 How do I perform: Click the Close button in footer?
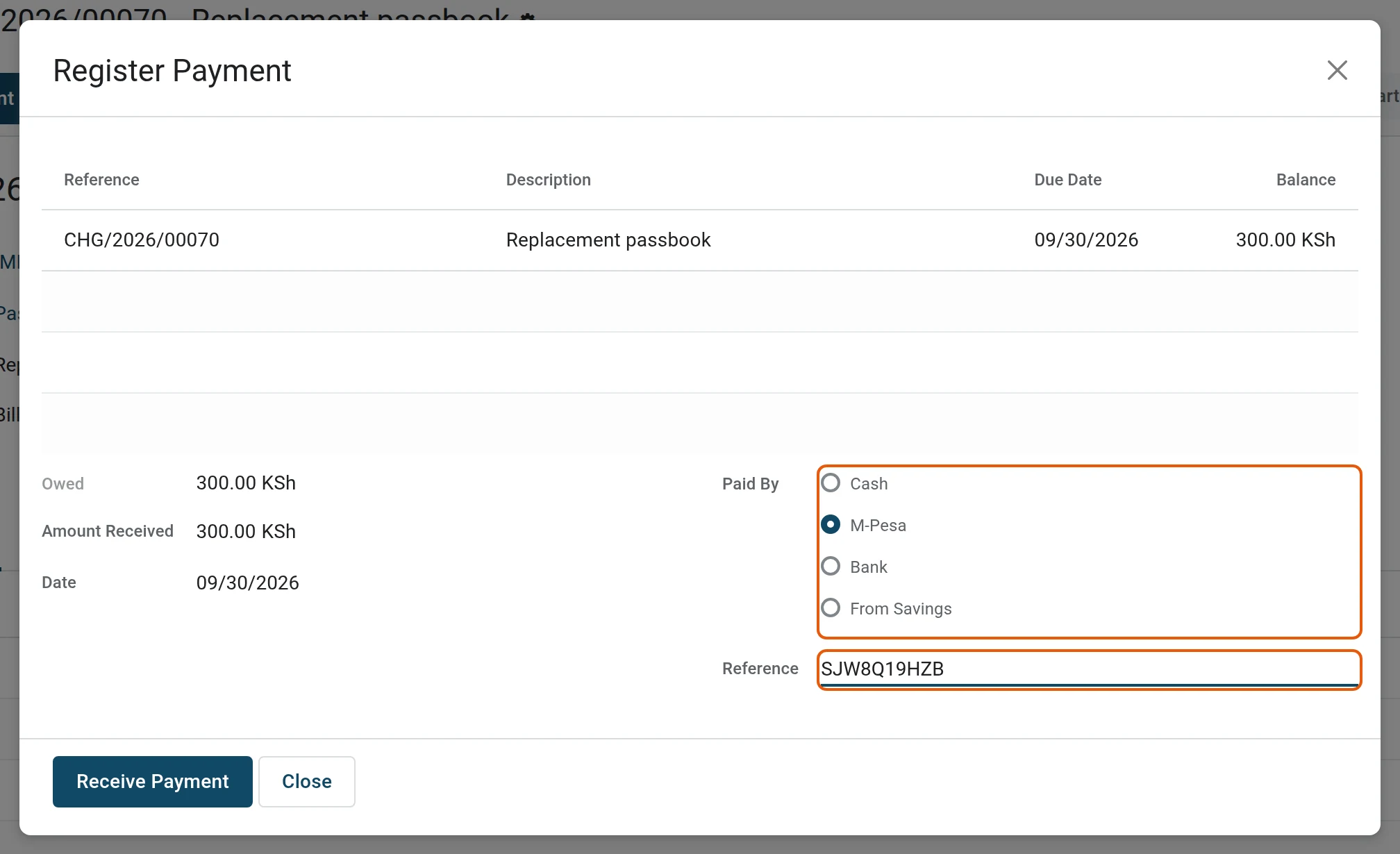(x=307, y=782)
